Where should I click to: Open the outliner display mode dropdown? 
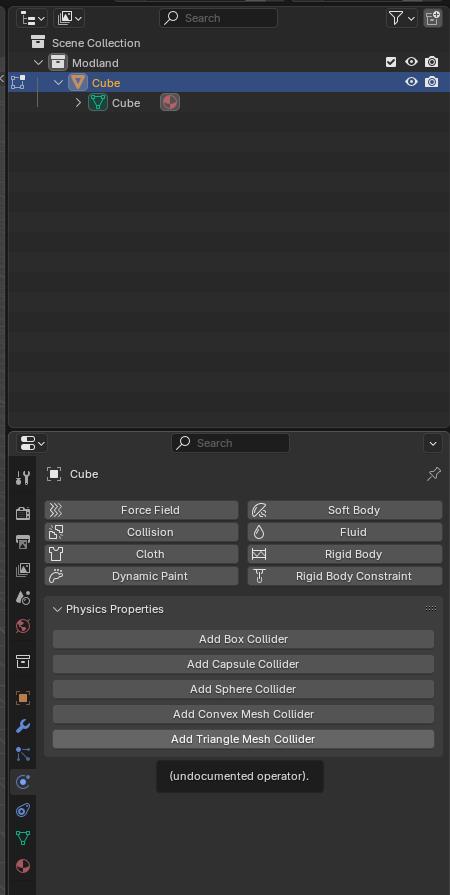coord(69,18)
